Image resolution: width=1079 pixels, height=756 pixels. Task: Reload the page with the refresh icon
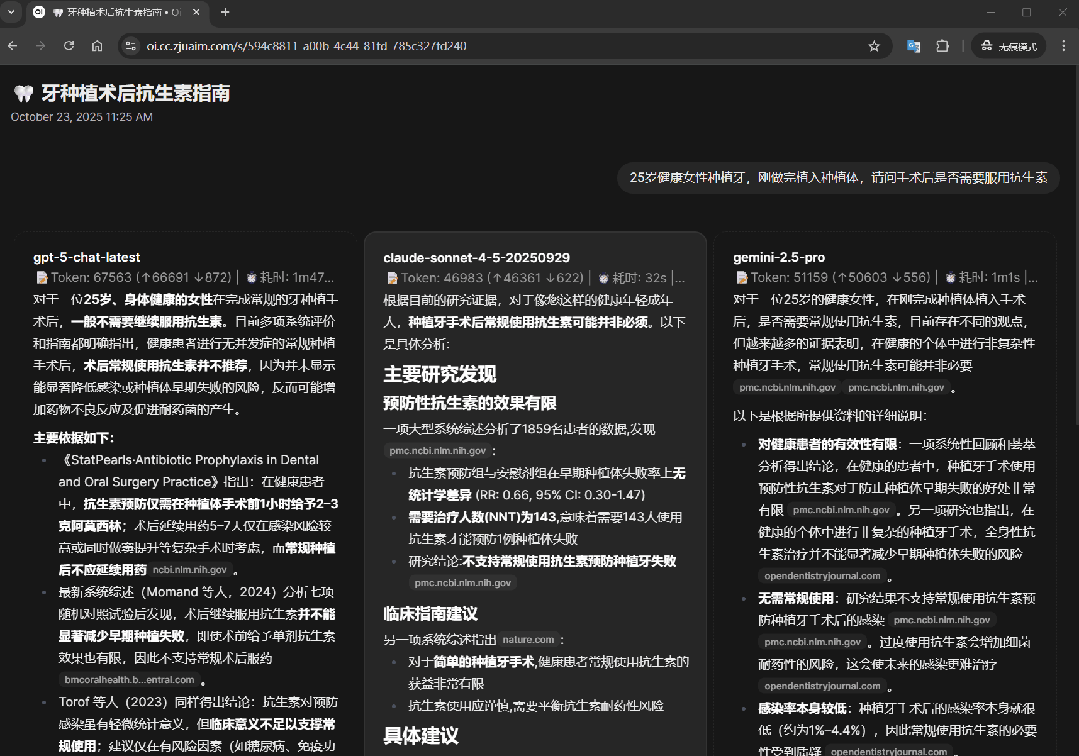pyautogui.click(x=68, y=45)
